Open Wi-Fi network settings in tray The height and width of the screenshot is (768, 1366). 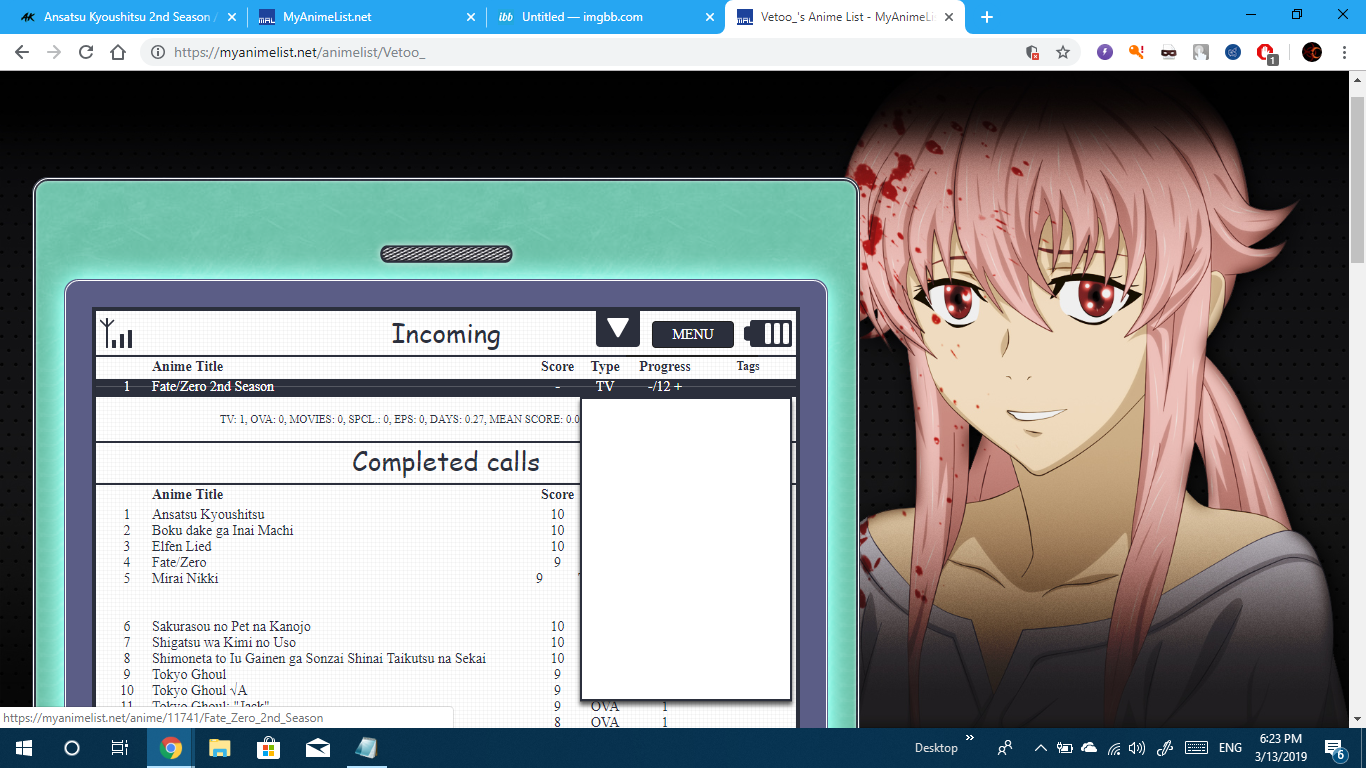1113,748
